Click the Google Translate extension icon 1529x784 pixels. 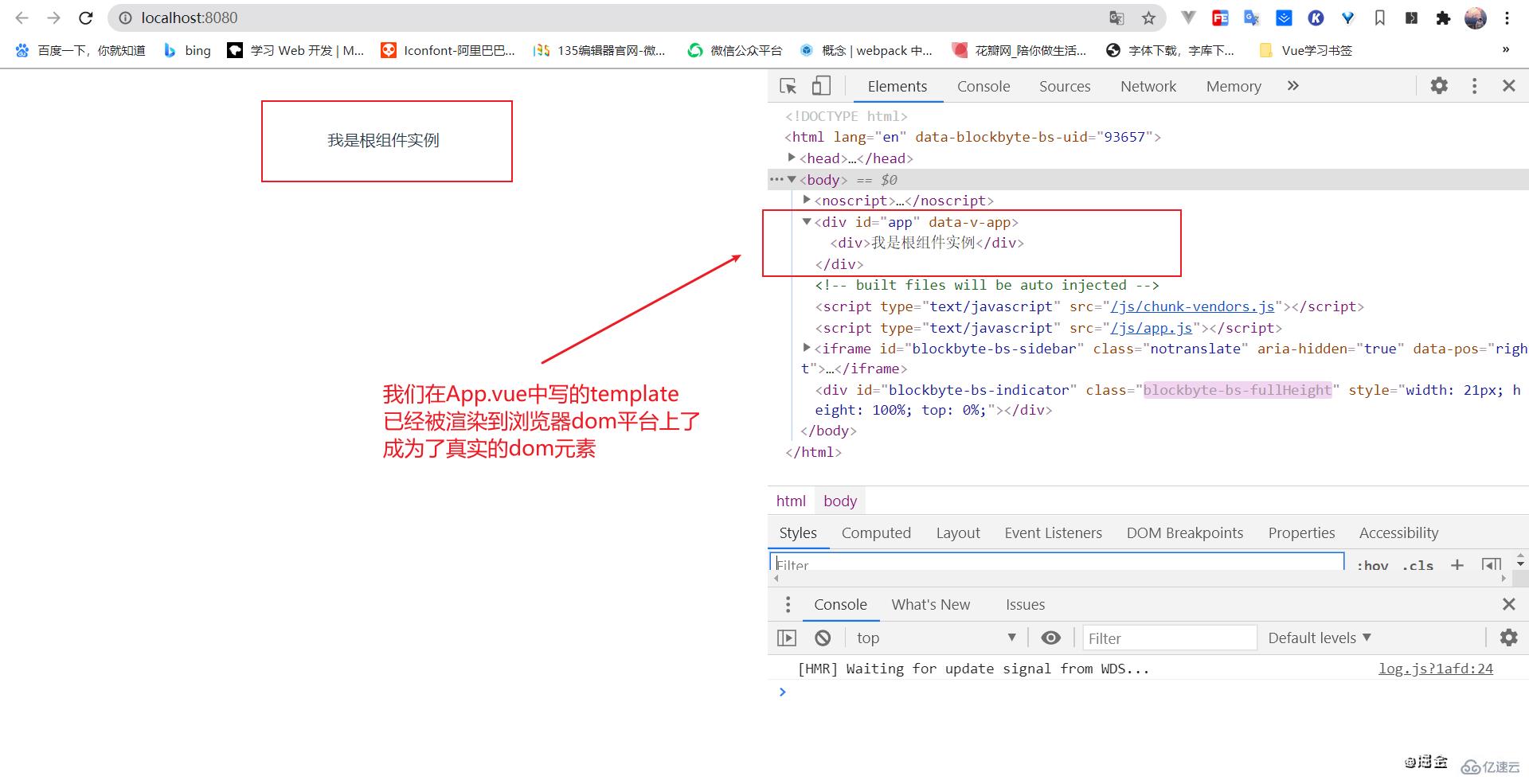pyautogui.click(x=1252, y=18)
